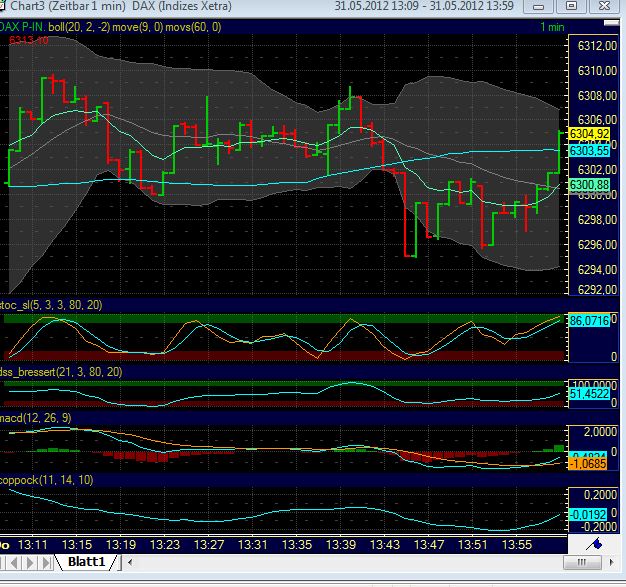Screen dimensions: 626x587
Task: Minimize the Chart3 window
Action: pyautogui.click(x=539, y=6)
